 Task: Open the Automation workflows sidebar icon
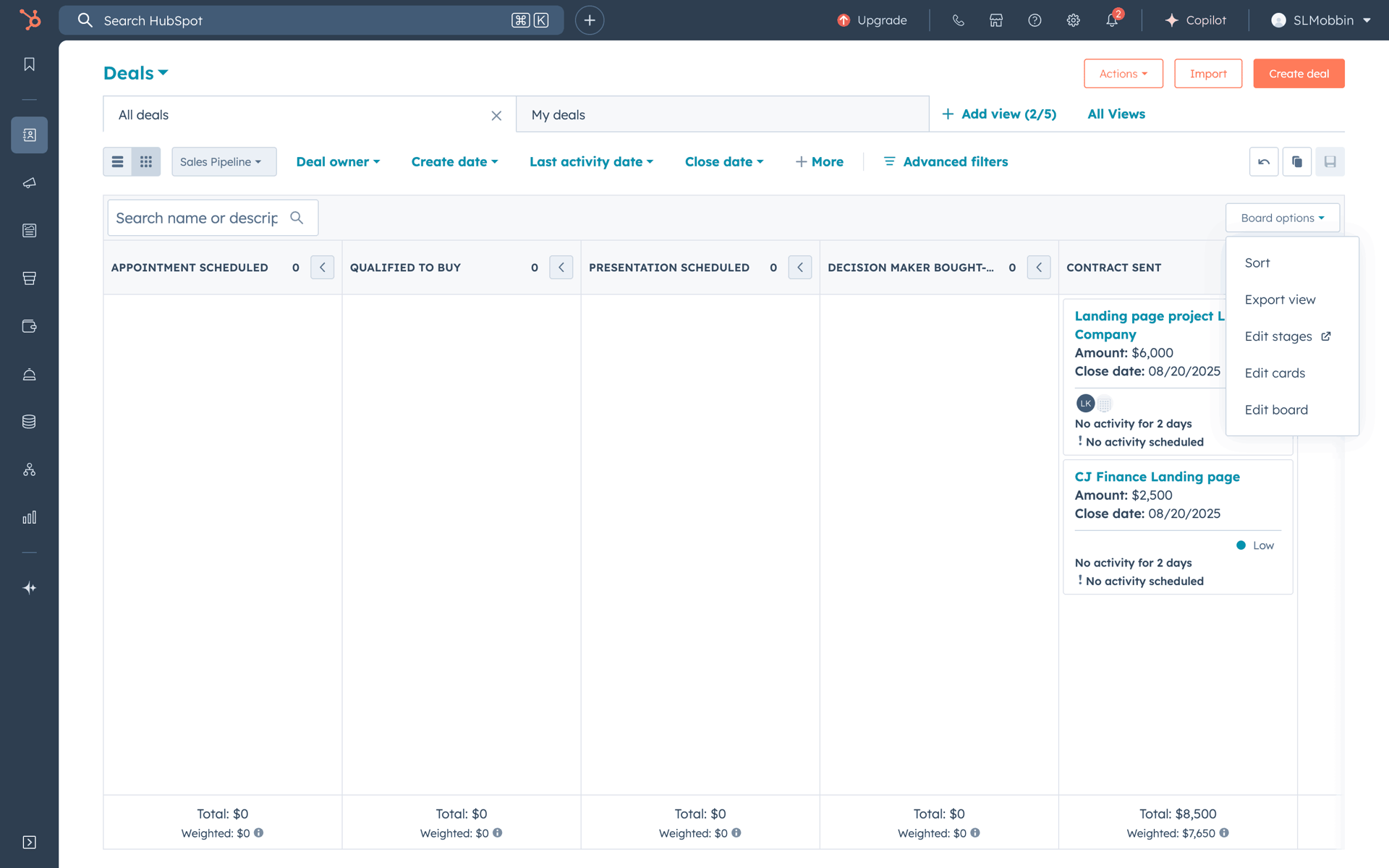point(29,469)
